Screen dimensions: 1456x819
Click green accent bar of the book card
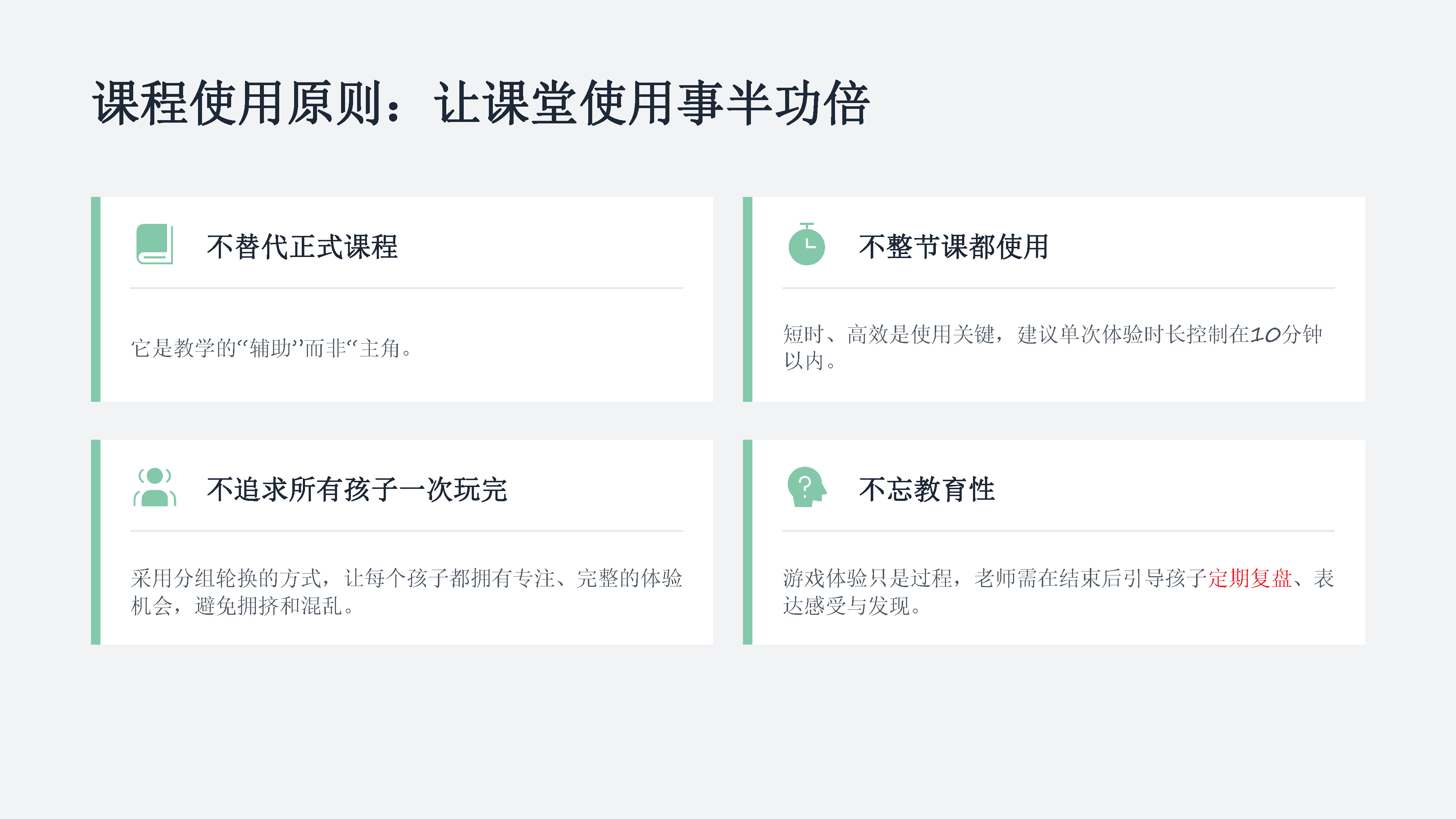[x=95, y=300]
